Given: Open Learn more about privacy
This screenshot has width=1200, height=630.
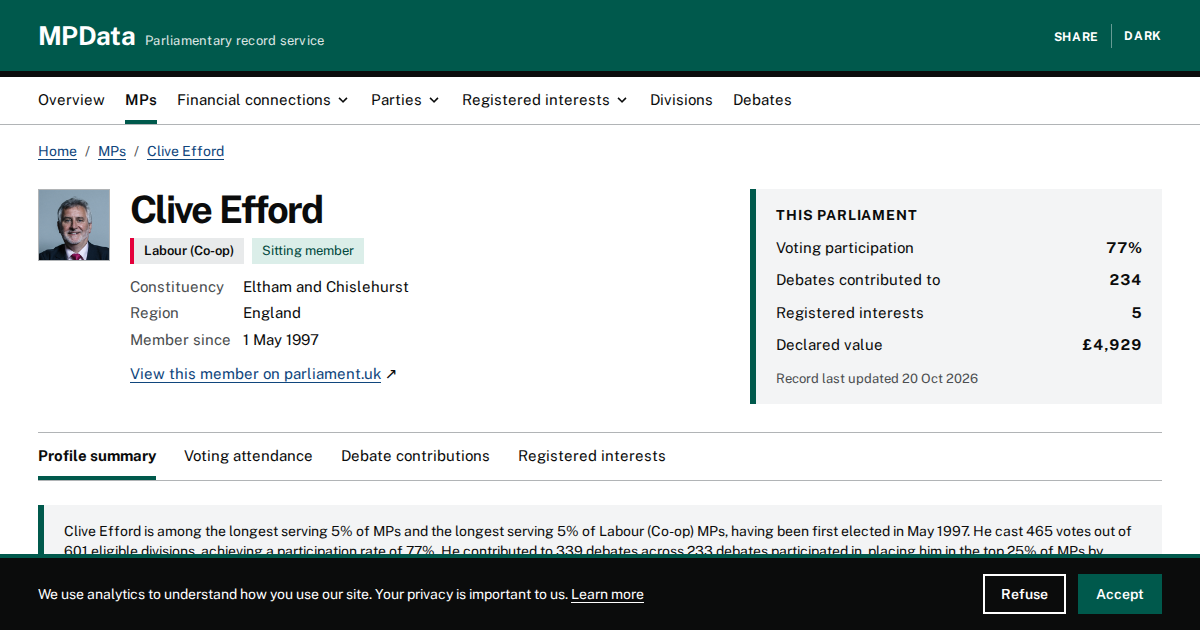Looking at the screenshot, I should point(607,594).
